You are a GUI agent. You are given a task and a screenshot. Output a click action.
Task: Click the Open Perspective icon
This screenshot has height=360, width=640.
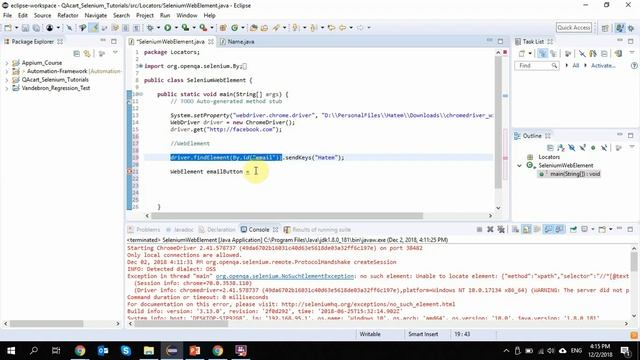coord(605,28)
